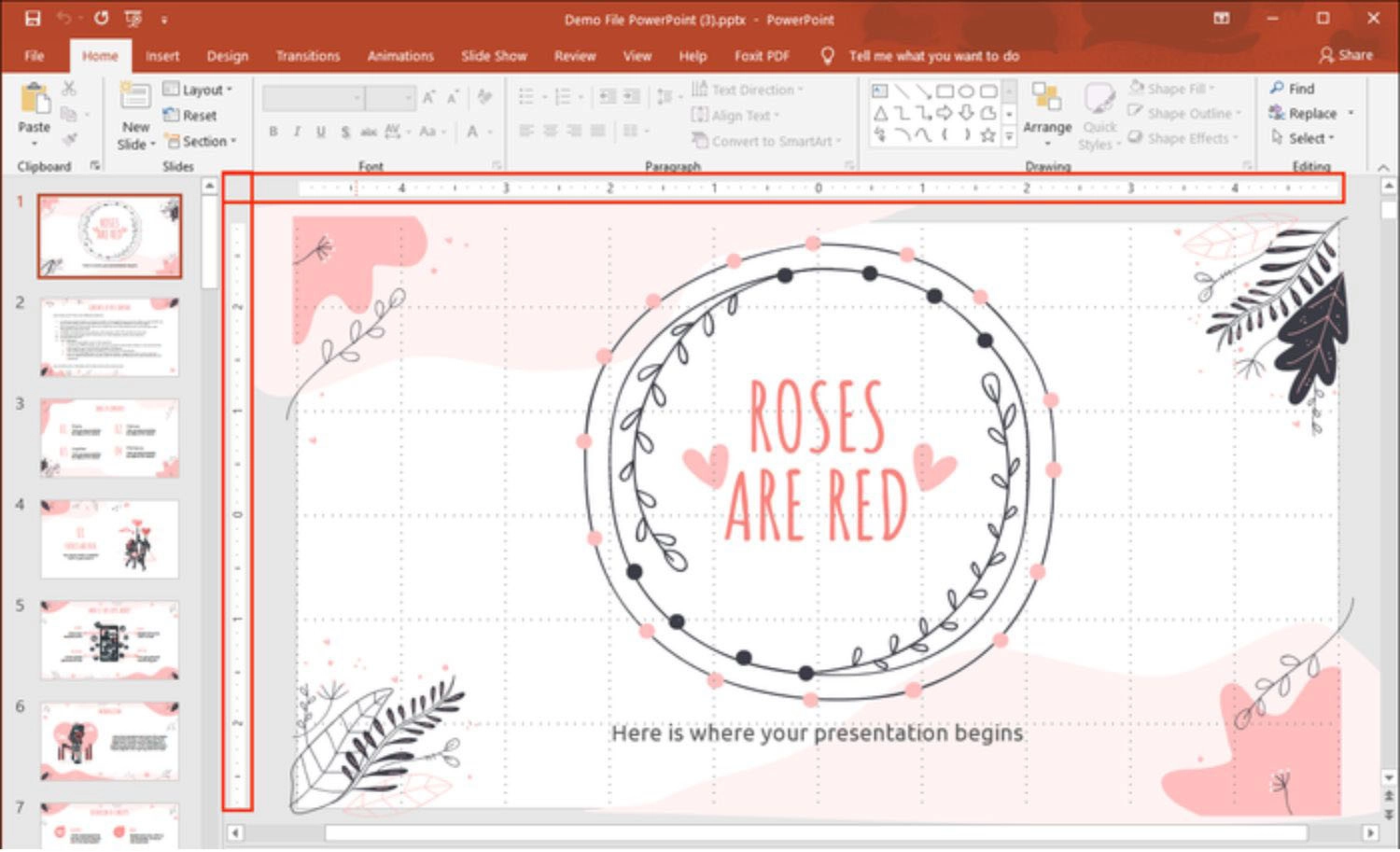Select slide 4 thumbnail
The image size is (1400, 852).
pyautogui.click(x=109, y=539)
